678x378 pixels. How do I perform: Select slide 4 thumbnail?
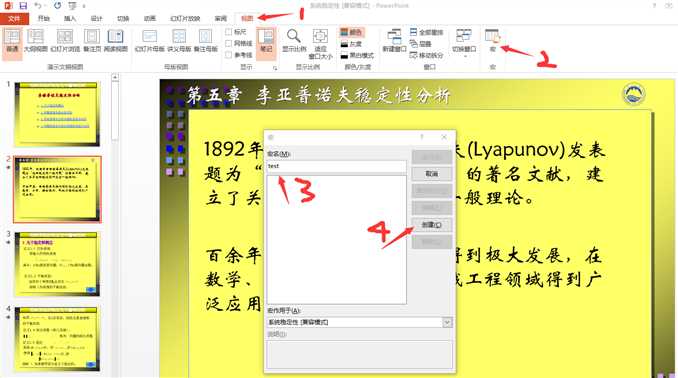(57, 339)
